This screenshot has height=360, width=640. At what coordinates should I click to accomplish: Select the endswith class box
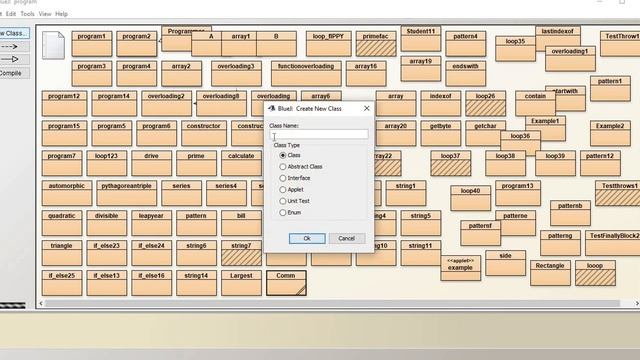[466, 73]
